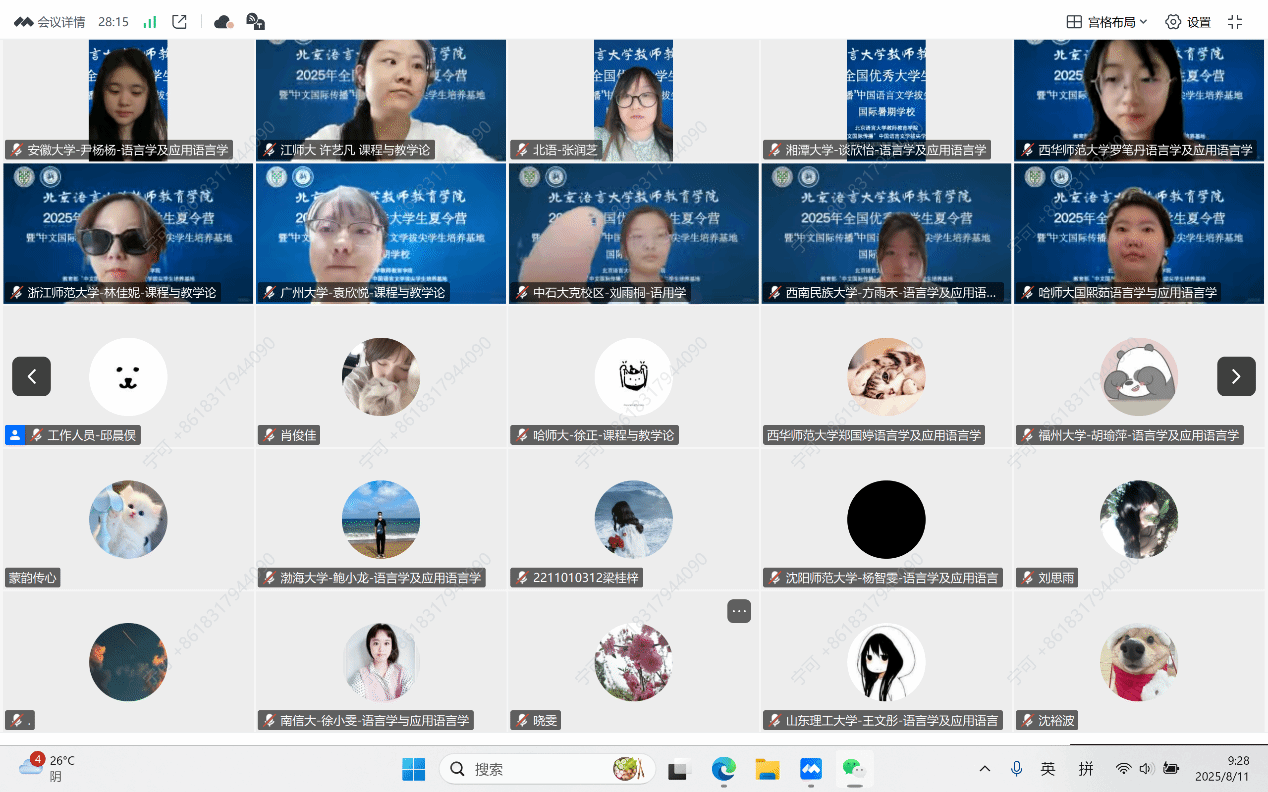Open more options on 晓雯's tile

(x=739, y=611)
